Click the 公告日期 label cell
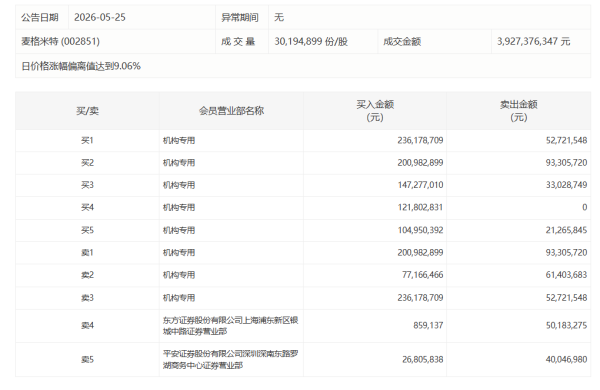600x390 pixels. pos(42,18)
